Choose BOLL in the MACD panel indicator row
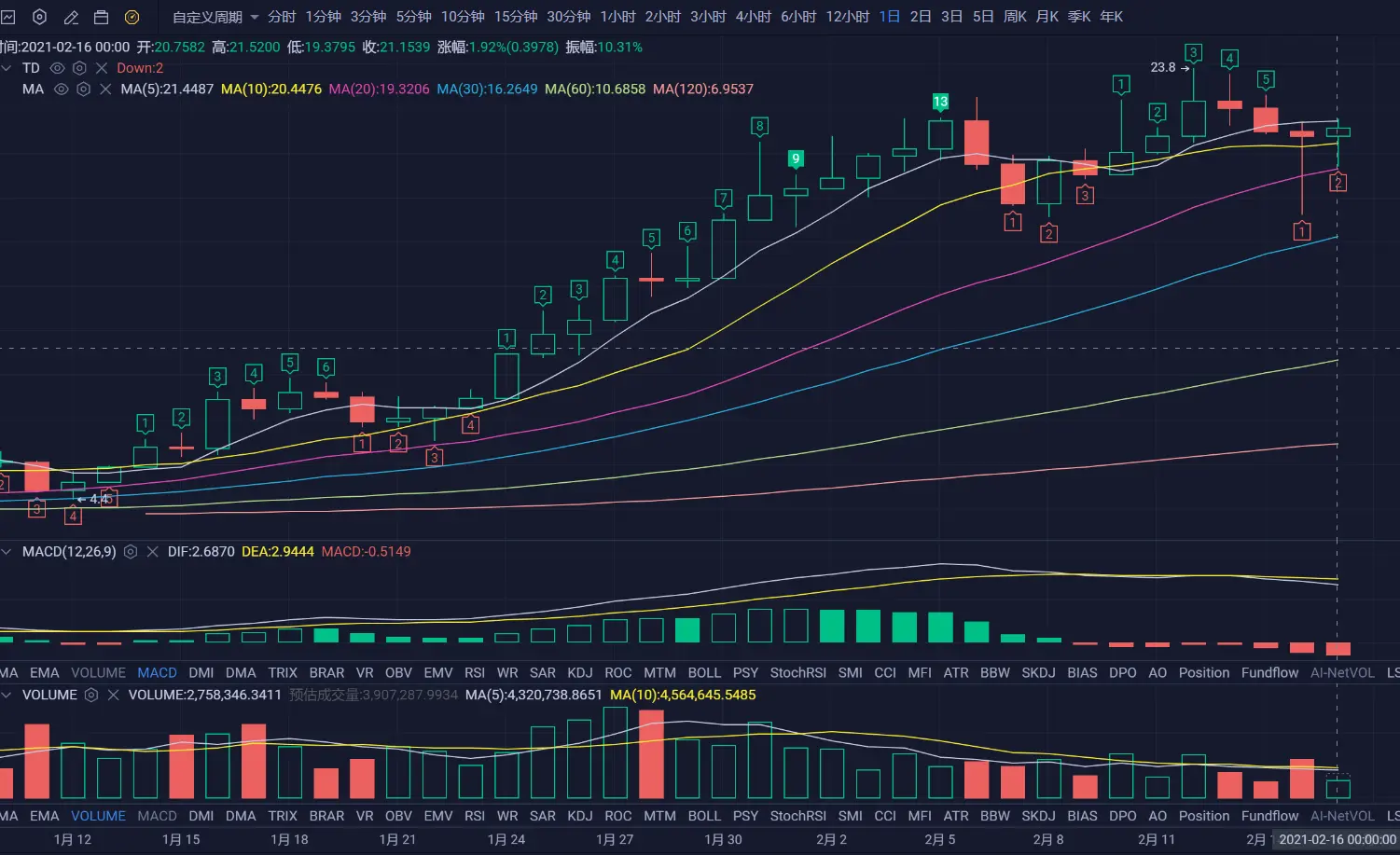Viewport: 1400px width, 855px height. [x=704, y=673]
